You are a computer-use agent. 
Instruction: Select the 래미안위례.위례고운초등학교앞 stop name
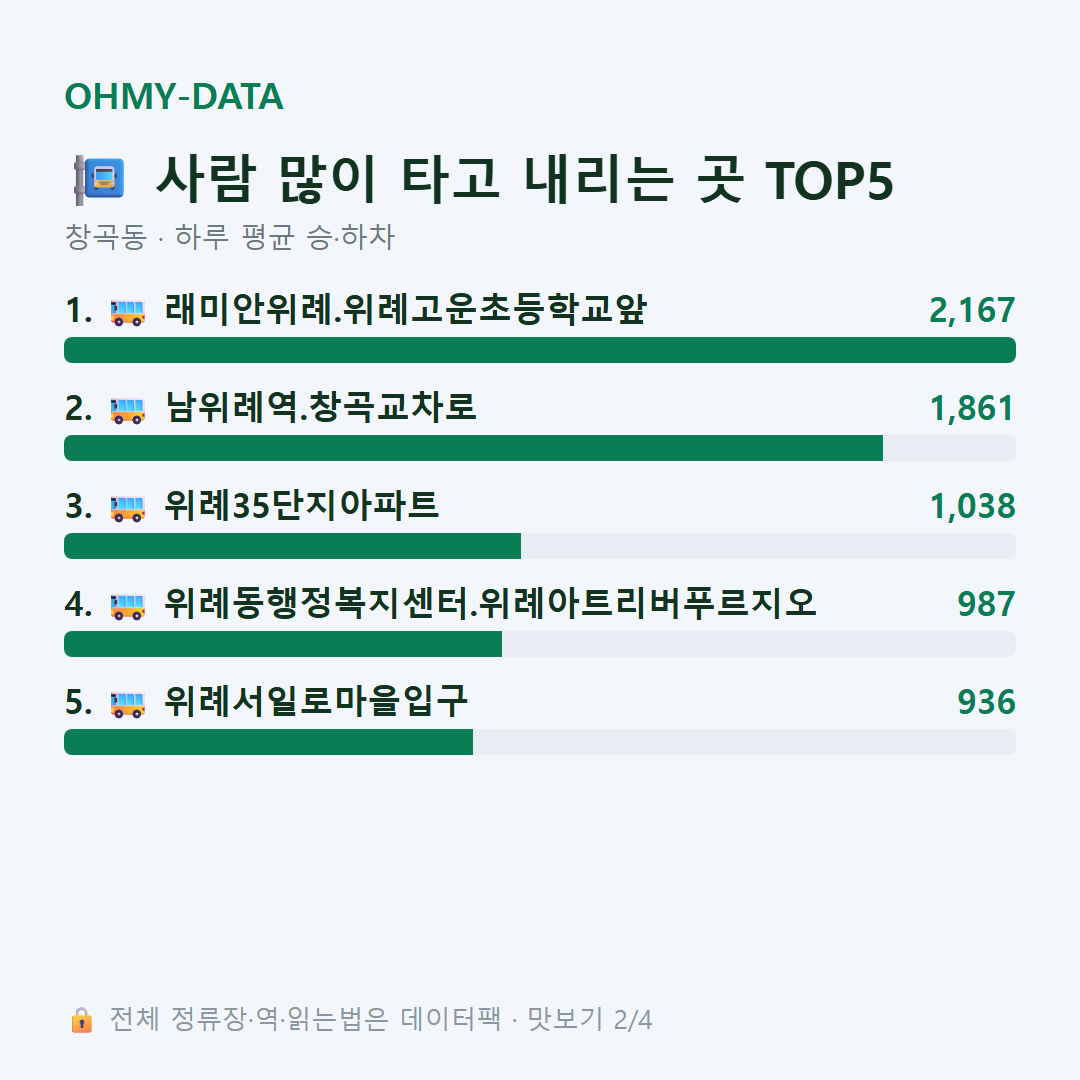(x=406, y=310)
